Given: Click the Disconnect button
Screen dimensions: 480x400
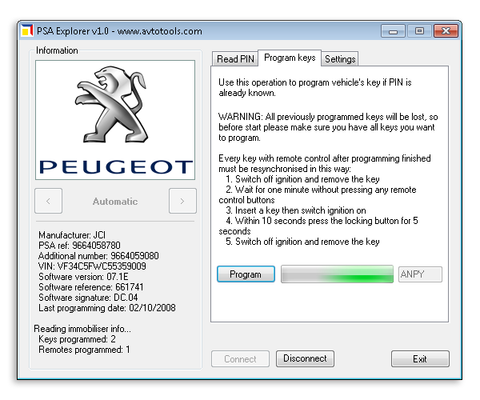Looking at the screenshot, I should 305,359.
